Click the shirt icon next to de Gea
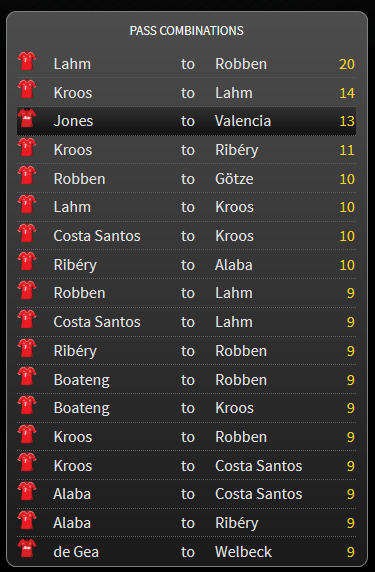The height and width of the screenshot is (572, 375). (27, 548)
